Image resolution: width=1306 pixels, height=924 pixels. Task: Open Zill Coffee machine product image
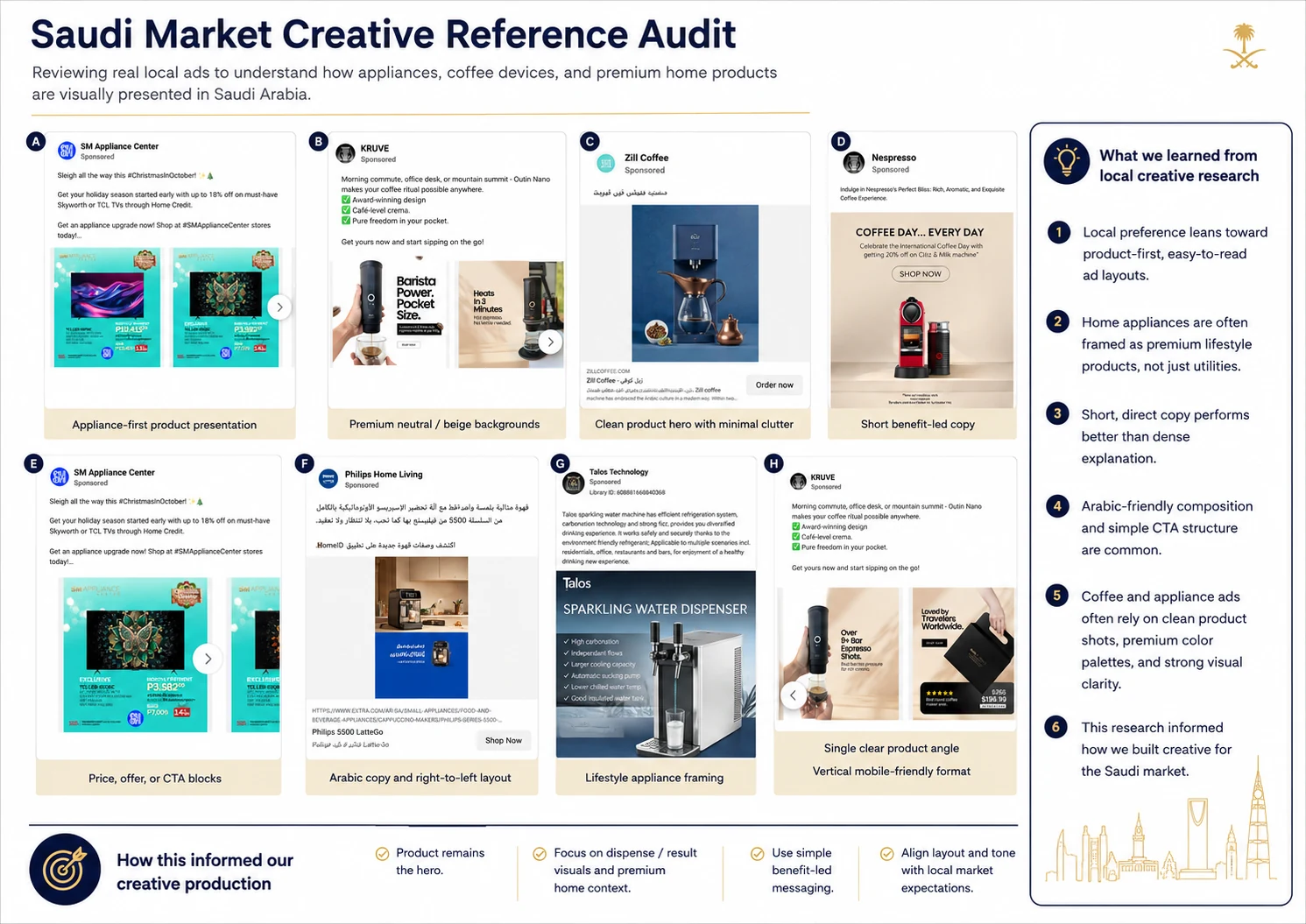pyautogui.click(x=695, y=284)
